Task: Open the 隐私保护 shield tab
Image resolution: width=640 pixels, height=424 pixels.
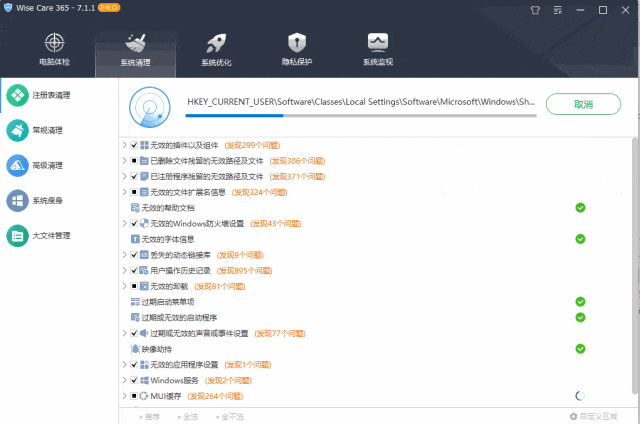Action: [x=297, y=49]
